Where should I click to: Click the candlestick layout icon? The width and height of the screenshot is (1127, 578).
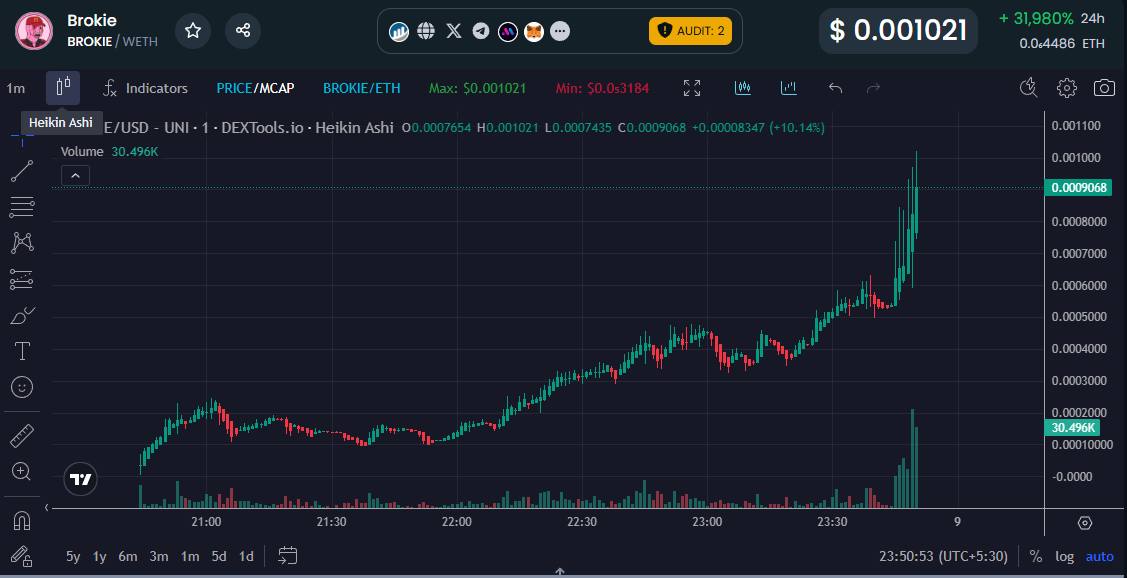click(742, 88)
